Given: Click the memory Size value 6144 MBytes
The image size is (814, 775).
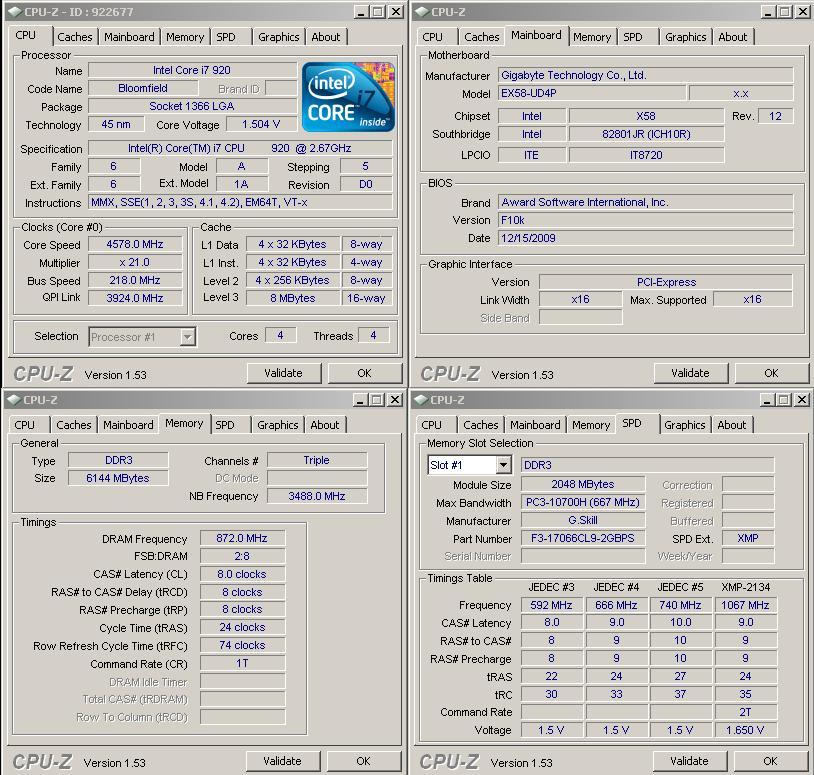Looking at the screenshot, I should [118, 478].
